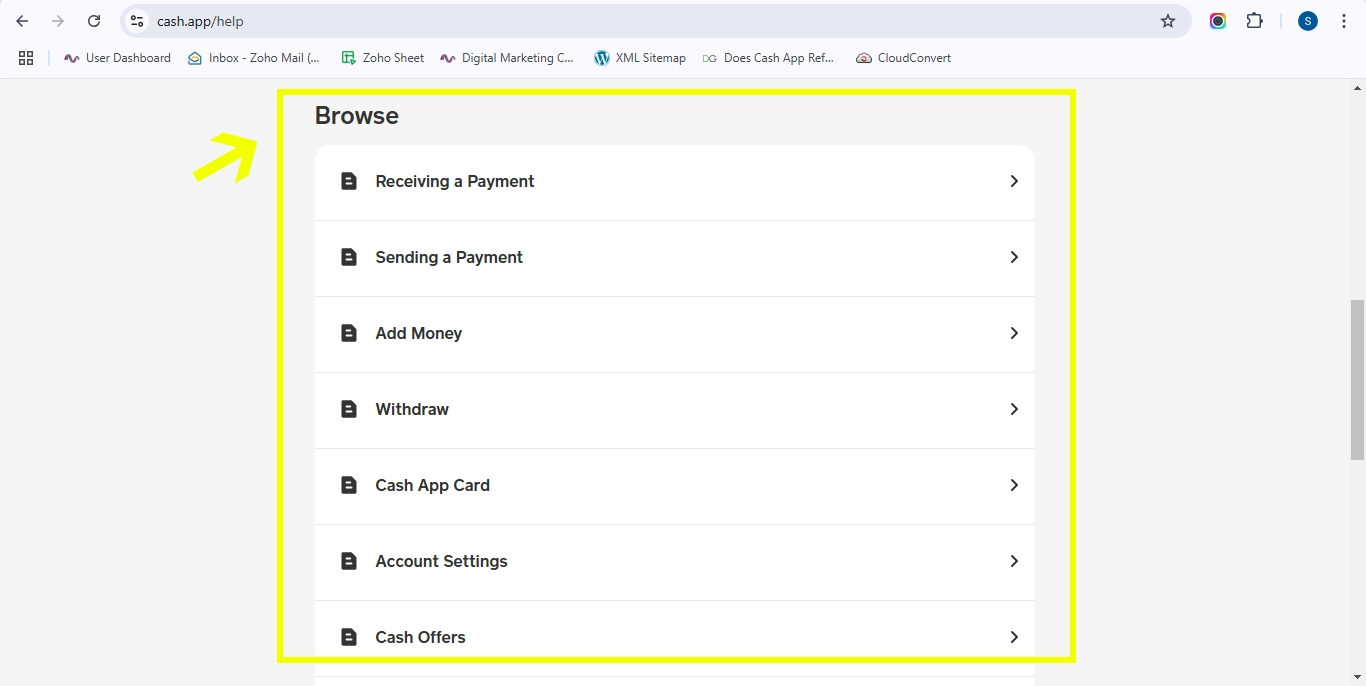Viewport: 1366px width, 686px height.
Task: Expand Withdraw with its chevron
Action: click(1014, 409)
